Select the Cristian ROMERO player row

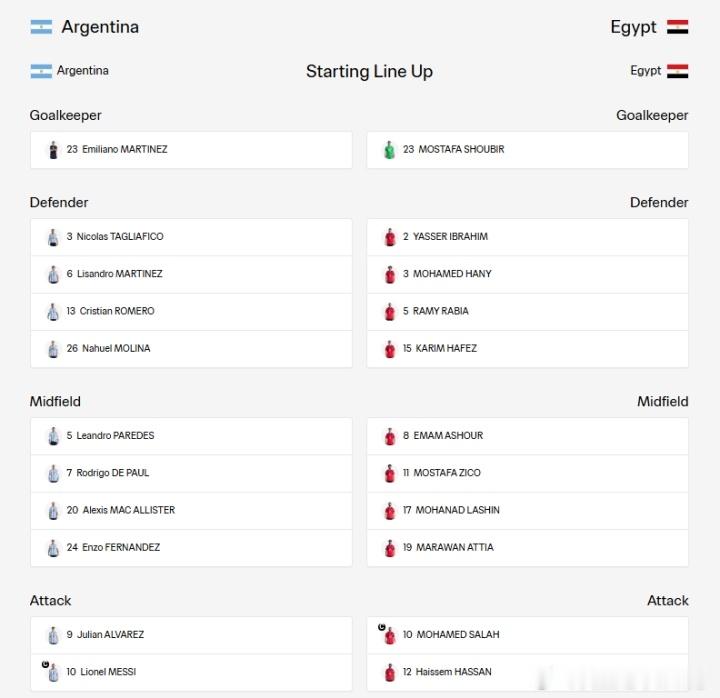[191, 311]
